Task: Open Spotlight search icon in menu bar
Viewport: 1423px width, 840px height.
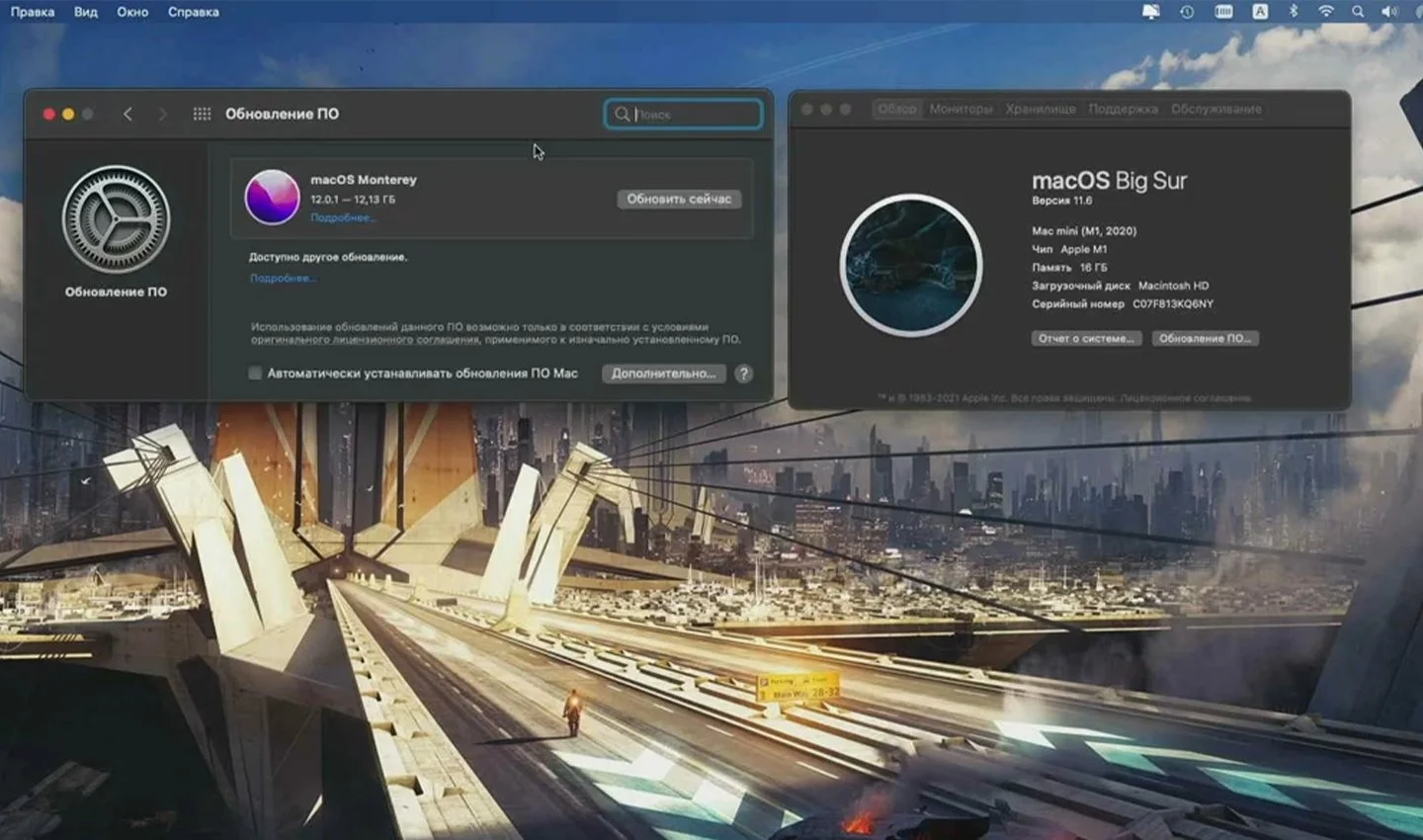Action: [x=1358, y=12]
